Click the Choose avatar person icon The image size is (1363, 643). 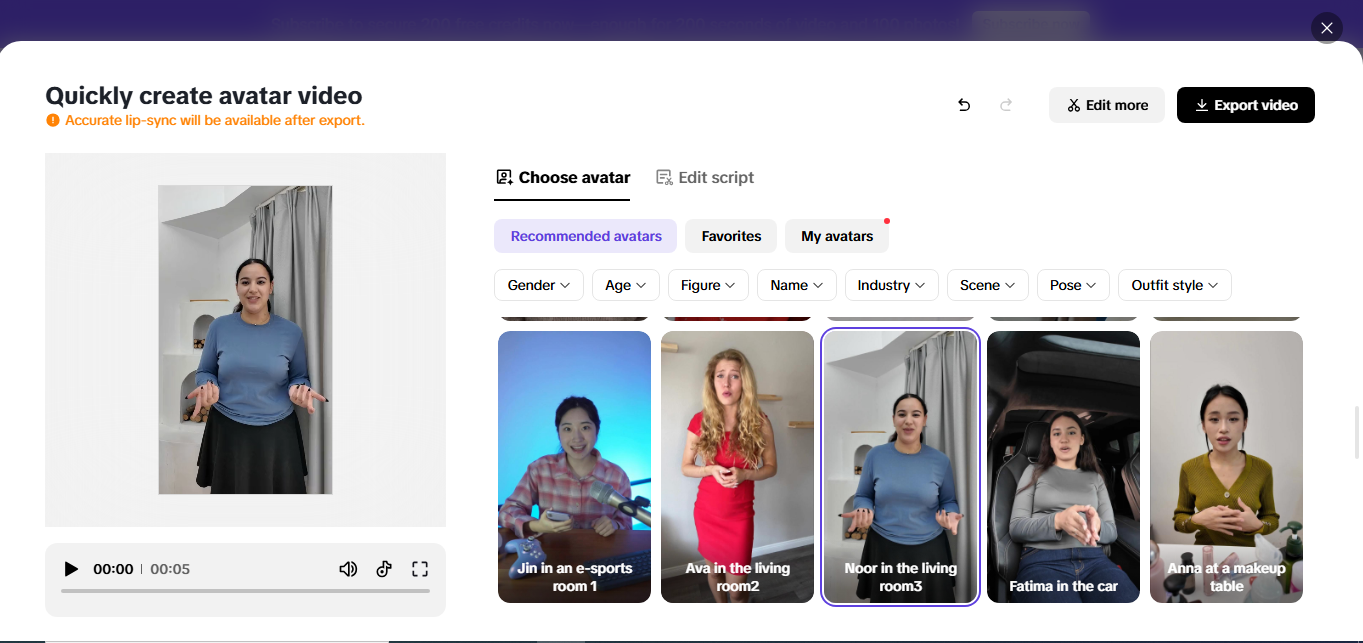click(503, 176)
